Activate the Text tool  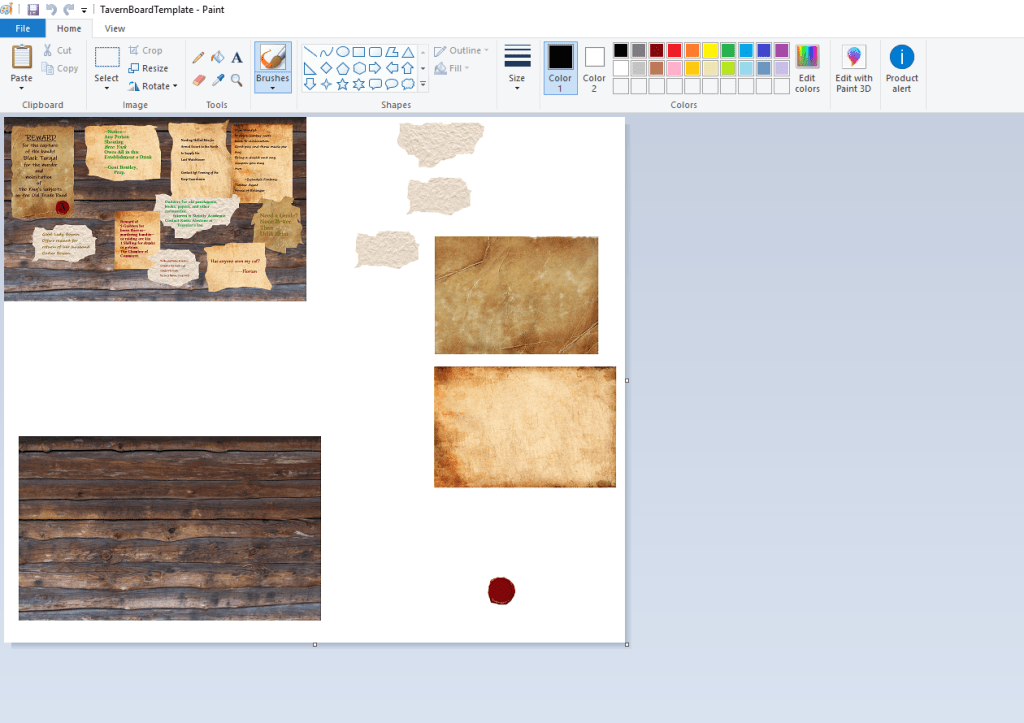(237, 58)
